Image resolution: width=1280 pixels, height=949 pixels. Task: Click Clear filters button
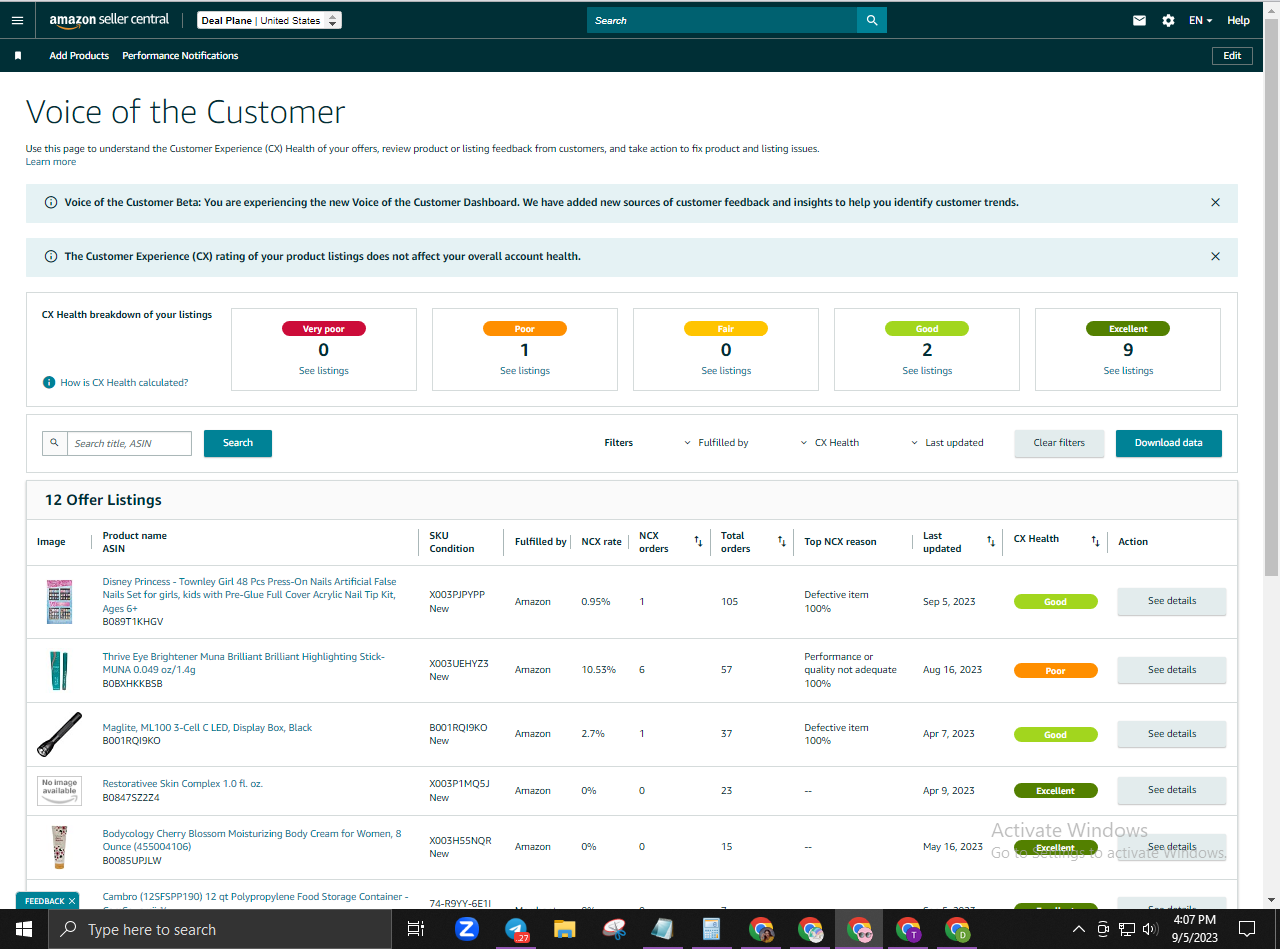(1059, 443)
